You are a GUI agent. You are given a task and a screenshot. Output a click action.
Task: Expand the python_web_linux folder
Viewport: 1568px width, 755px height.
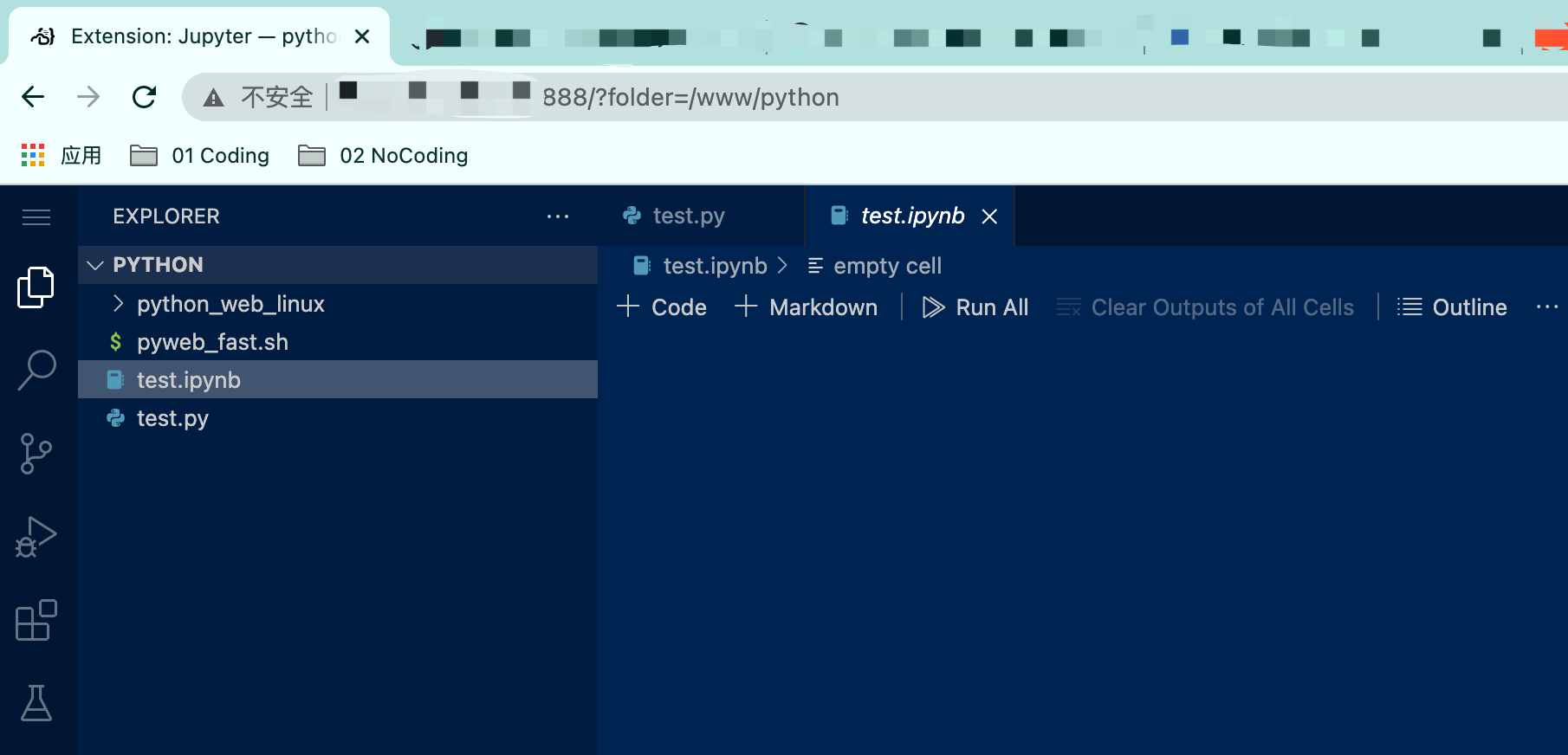[338, 304]
